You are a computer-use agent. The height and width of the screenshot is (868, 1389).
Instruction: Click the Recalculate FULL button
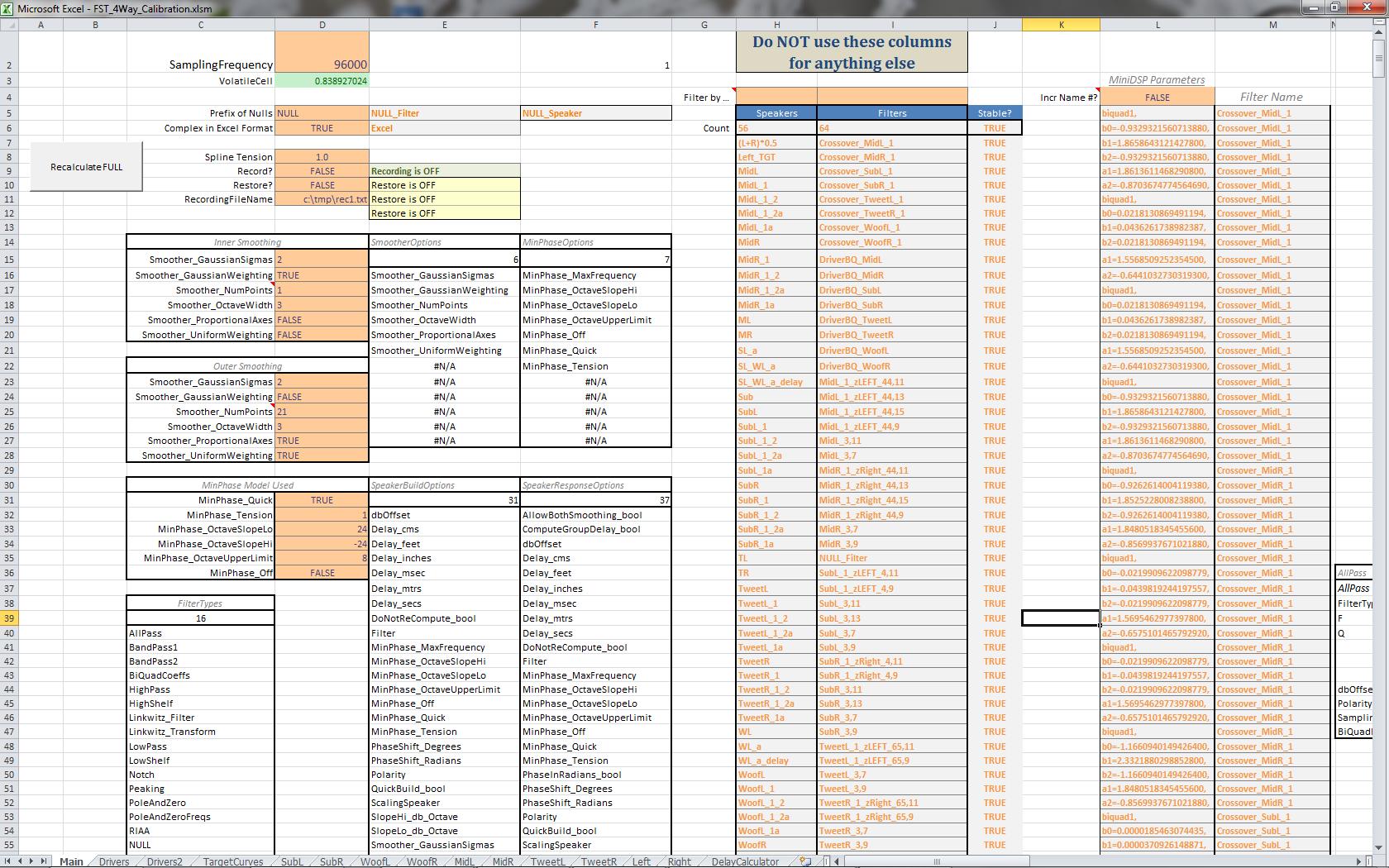coord(86,167)
